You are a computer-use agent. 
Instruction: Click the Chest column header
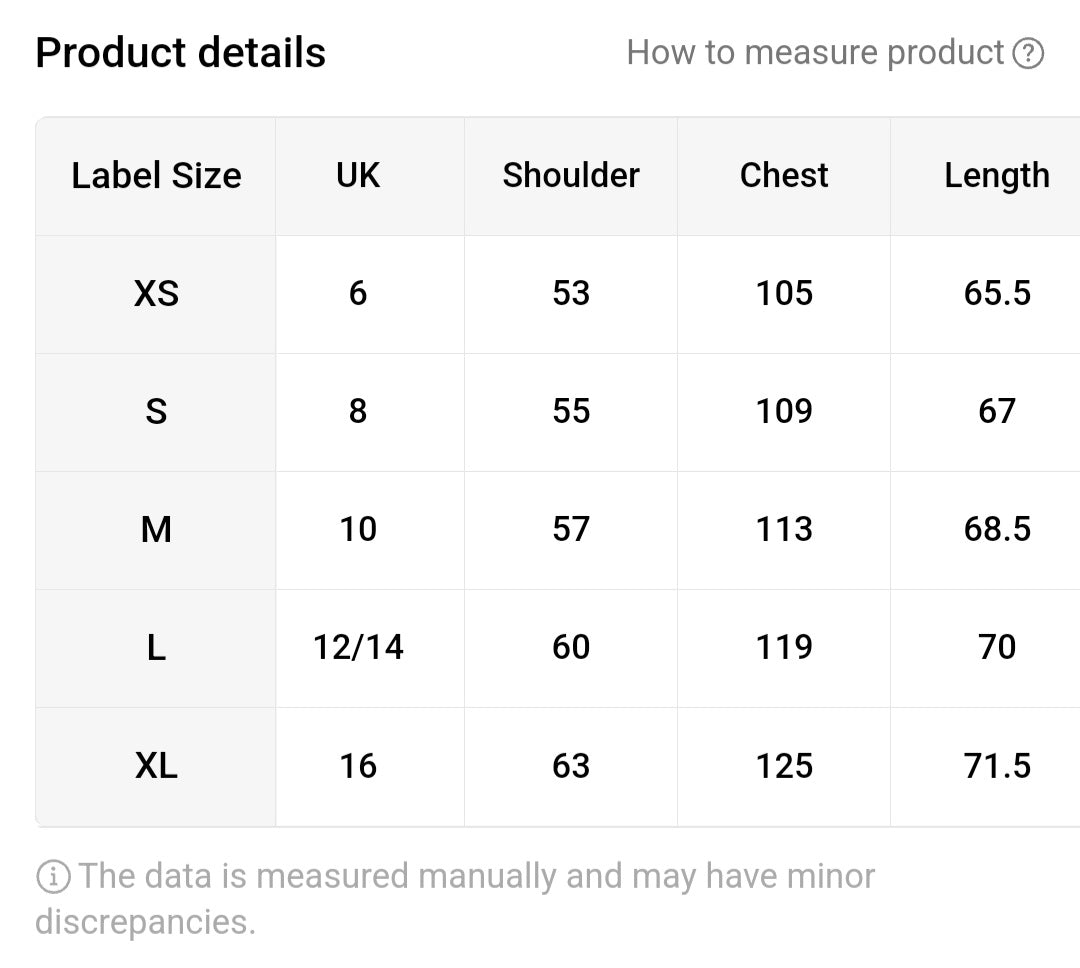click(x=784, y=176)
